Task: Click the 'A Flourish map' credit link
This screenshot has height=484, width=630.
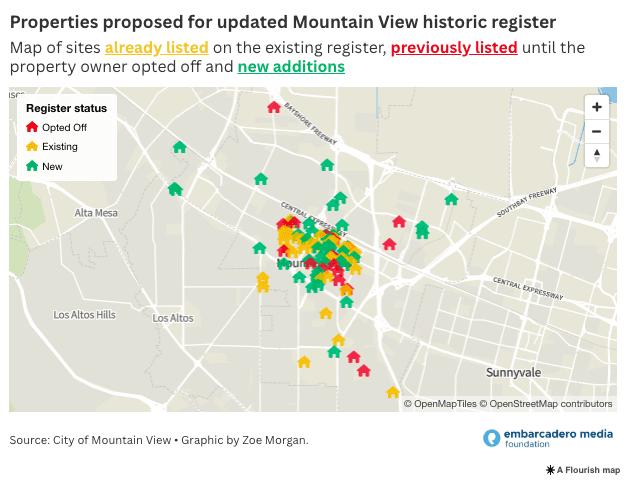Action: tap(588, 469)
